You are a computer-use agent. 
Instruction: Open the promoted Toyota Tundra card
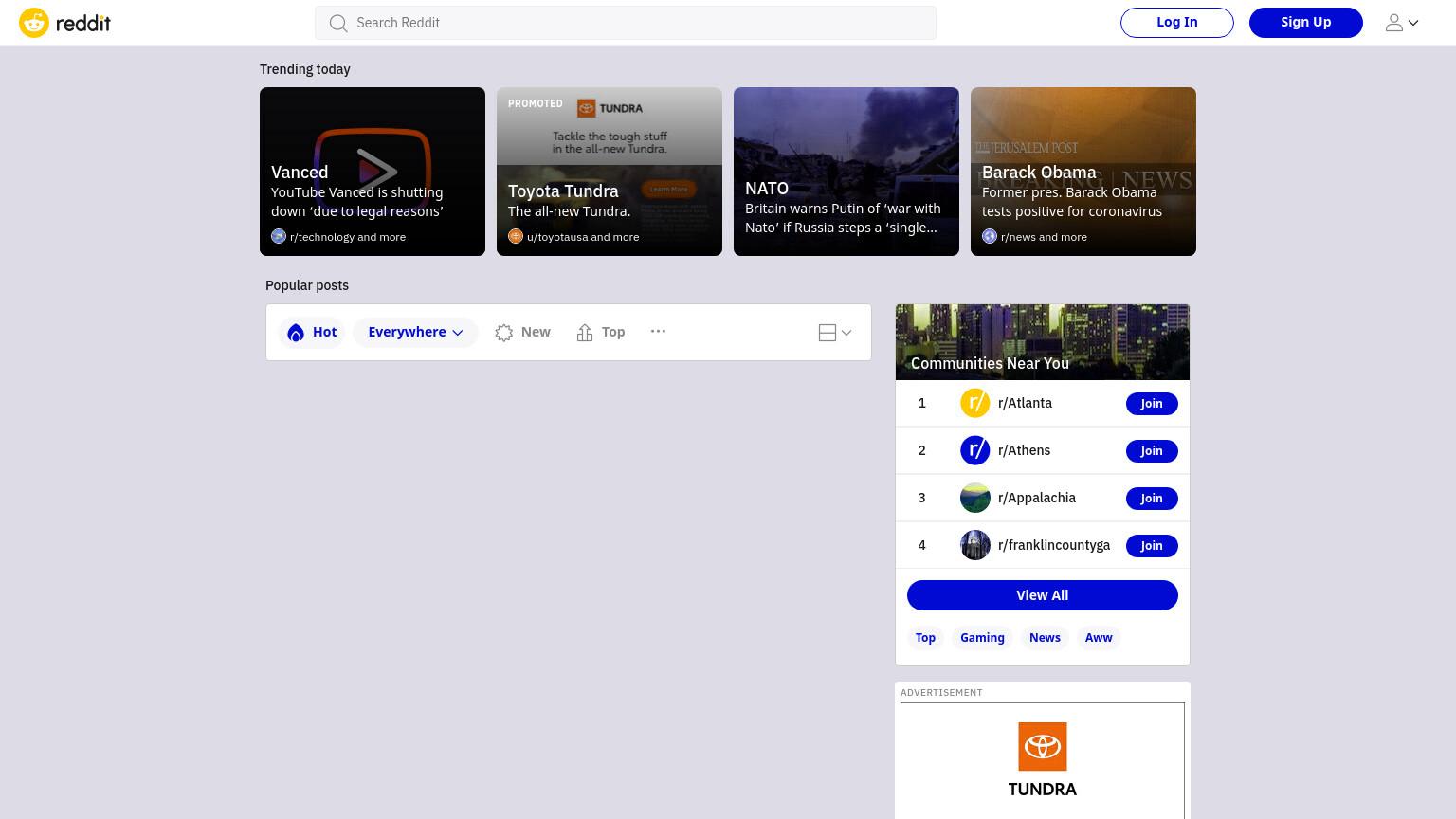[610, 172]
